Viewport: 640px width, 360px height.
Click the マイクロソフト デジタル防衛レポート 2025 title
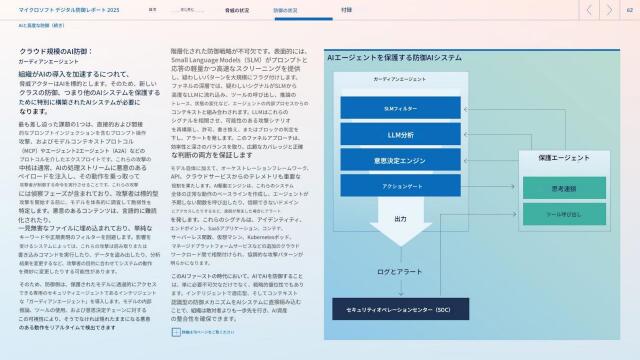pos(69,10)
